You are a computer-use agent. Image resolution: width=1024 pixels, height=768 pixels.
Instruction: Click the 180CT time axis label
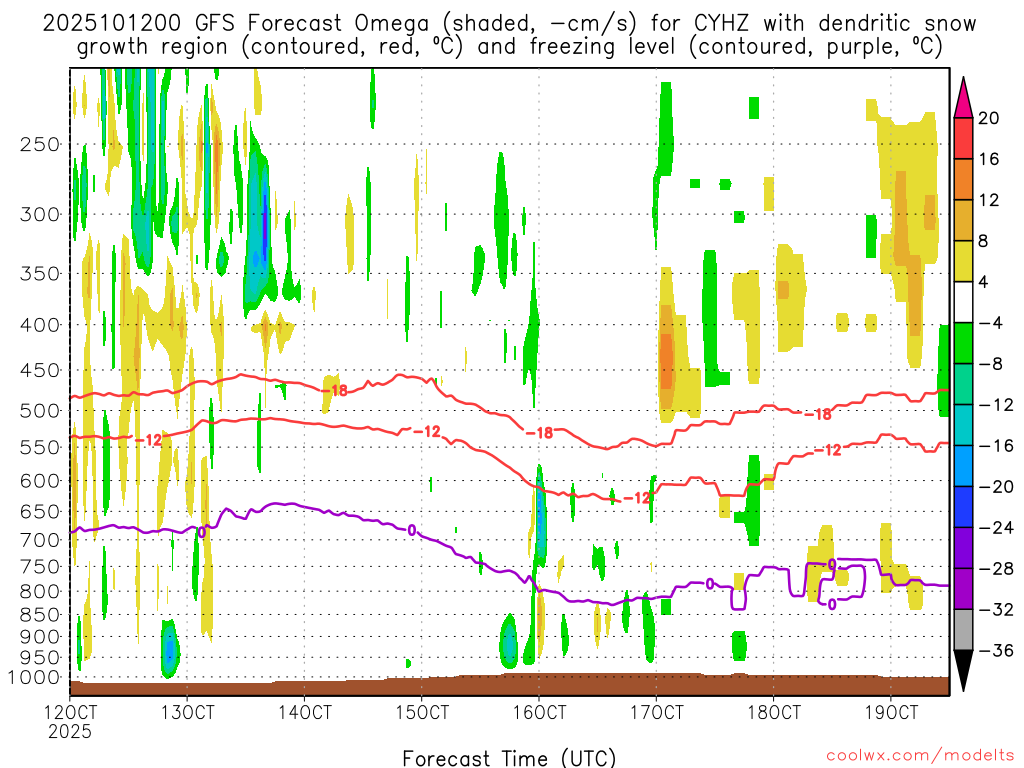tap(773, 712)
